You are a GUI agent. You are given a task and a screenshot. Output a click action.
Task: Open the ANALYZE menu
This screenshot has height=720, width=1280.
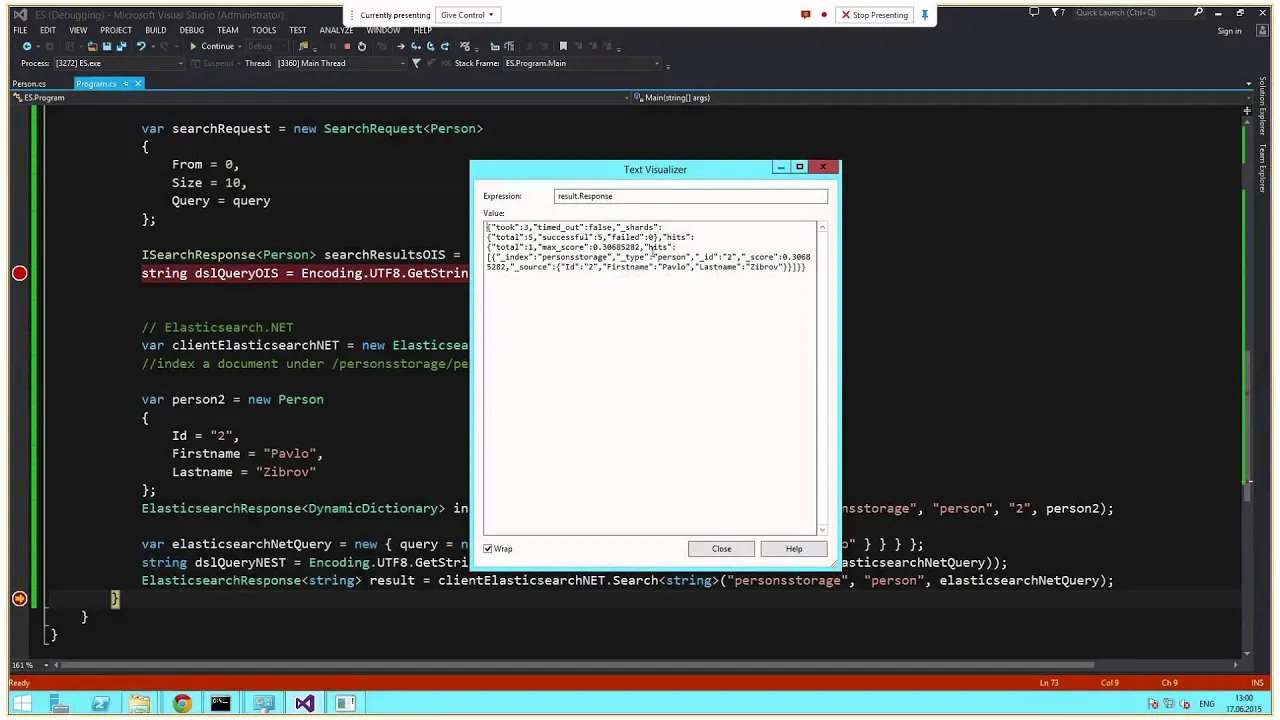tap(336, 30)
